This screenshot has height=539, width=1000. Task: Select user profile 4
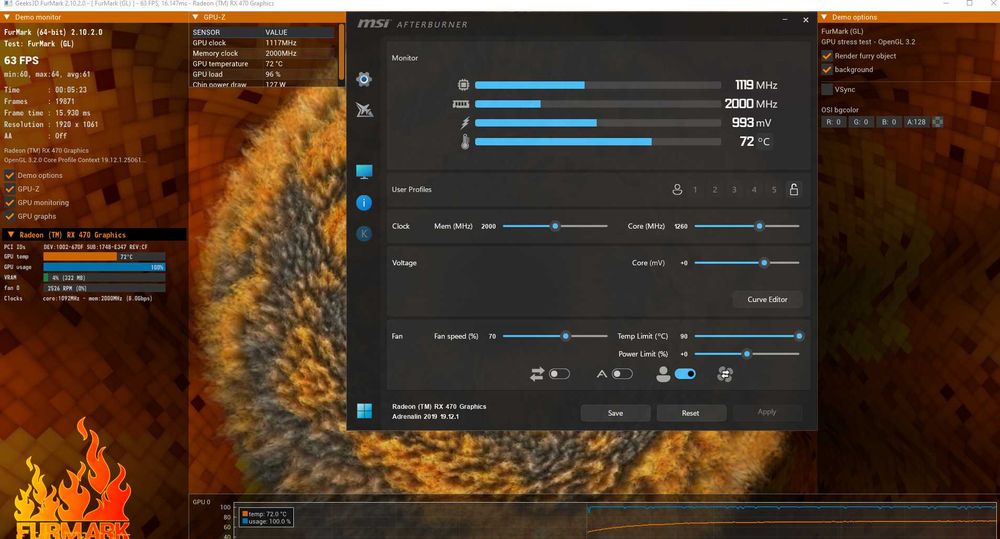tap(754, 189)
